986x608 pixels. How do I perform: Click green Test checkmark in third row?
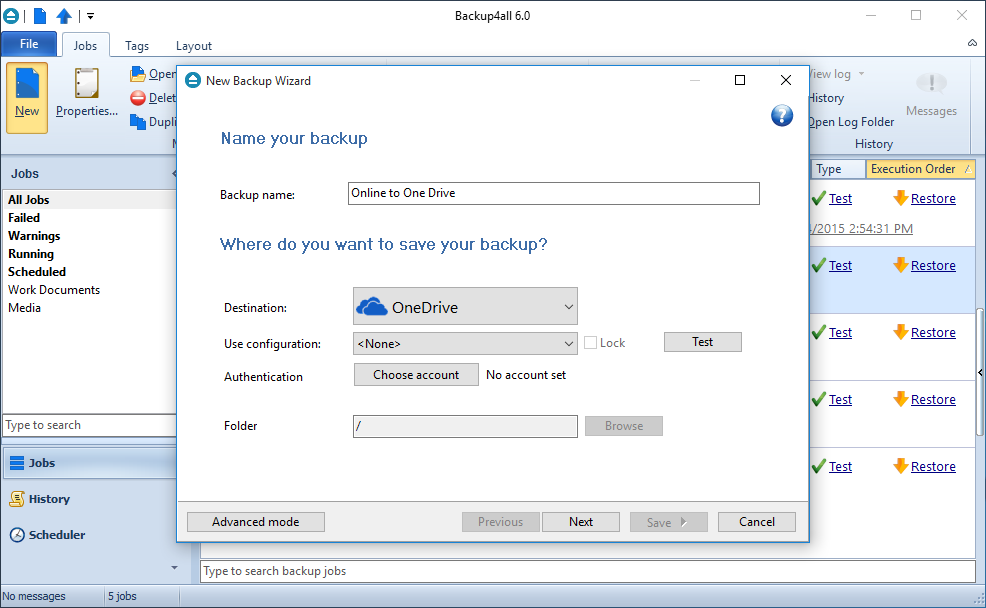(819, 333)
